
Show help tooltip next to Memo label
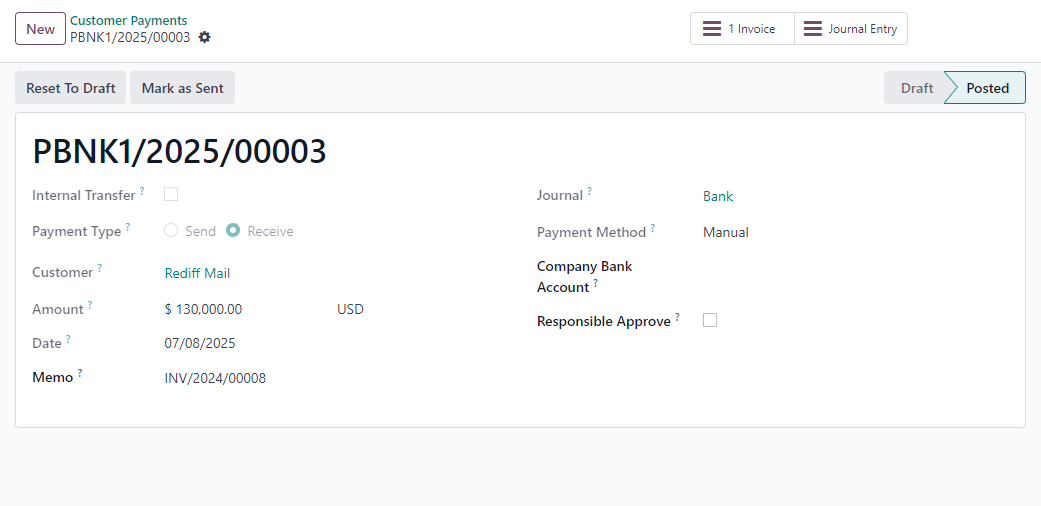click(80, 373)
